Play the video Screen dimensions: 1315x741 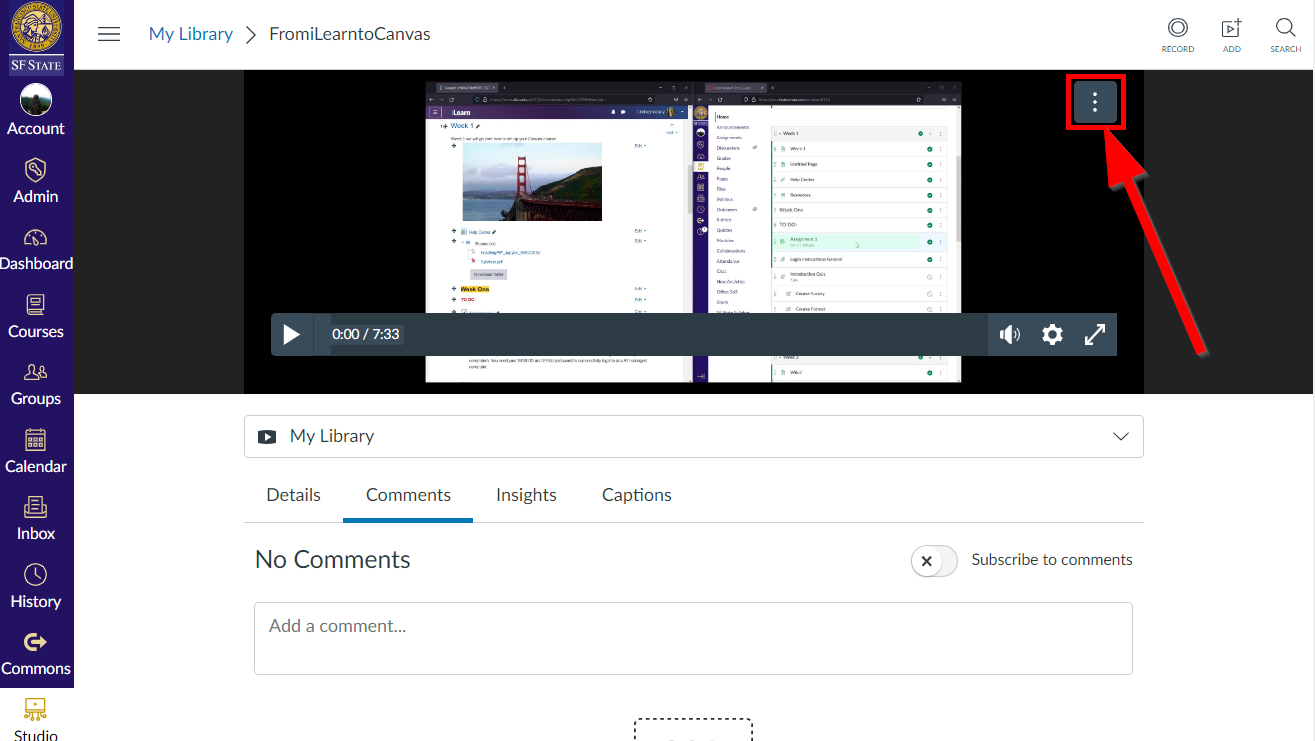tap(291, 334)
